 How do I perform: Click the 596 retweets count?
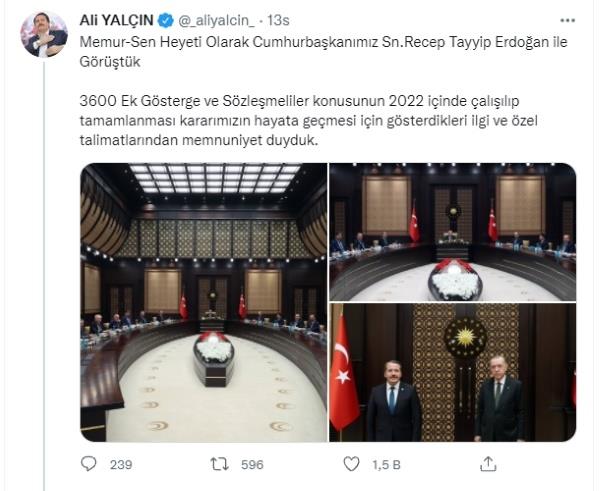click(x=252, y=465)
